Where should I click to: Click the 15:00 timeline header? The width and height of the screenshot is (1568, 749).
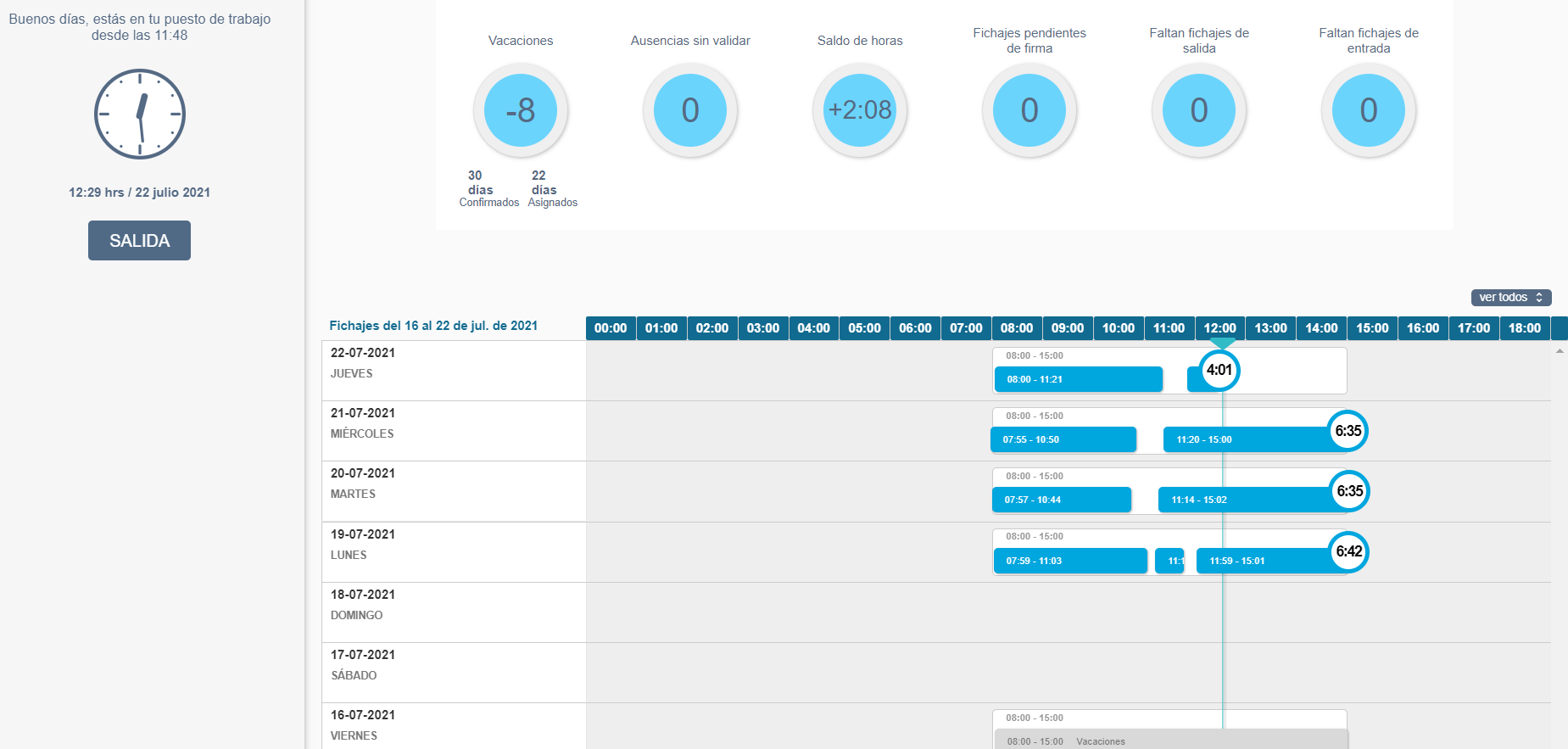1372,328
